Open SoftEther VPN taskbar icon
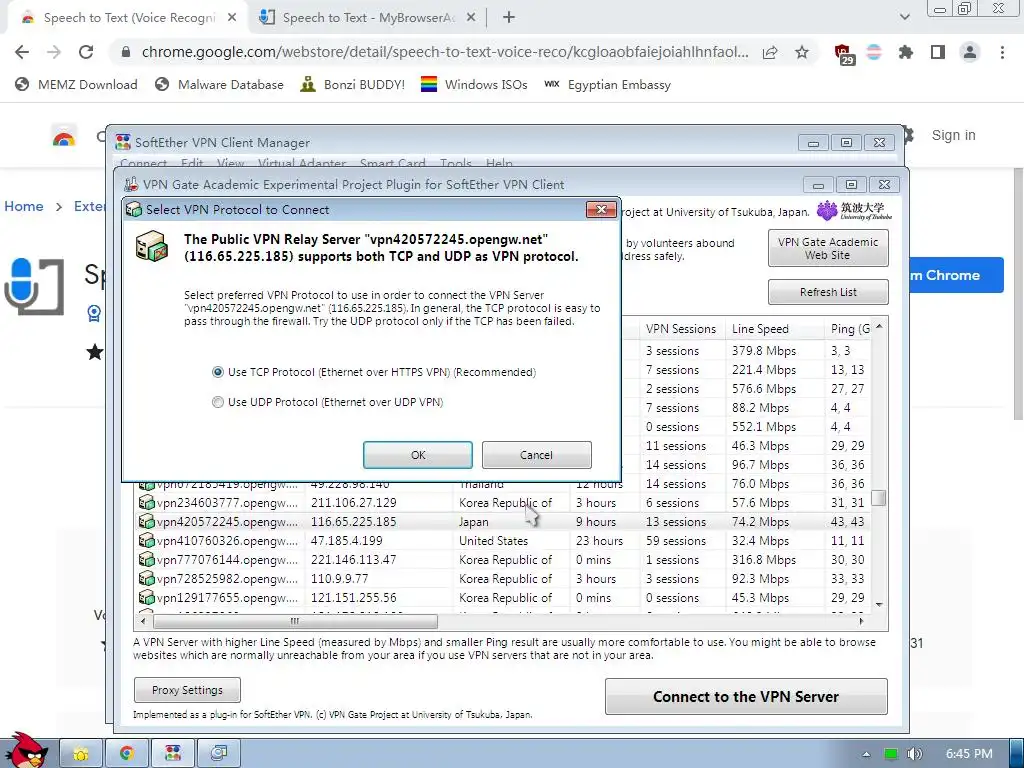The height and width of the screenshot is (768, 1024). pyautogui.click(x=172, y=754)
